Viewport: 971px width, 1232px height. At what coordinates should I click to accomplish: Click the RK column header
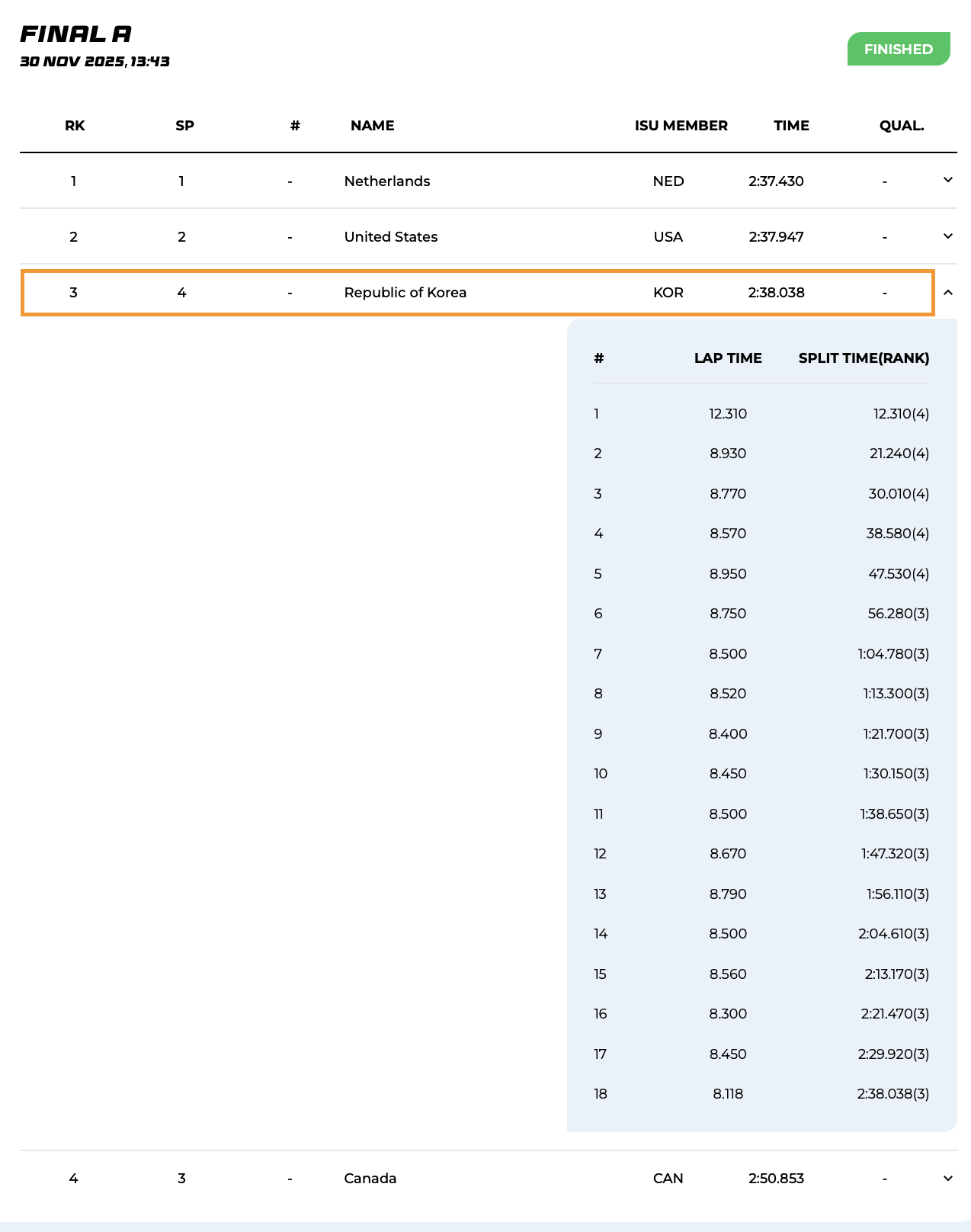(x=75, y=126)
